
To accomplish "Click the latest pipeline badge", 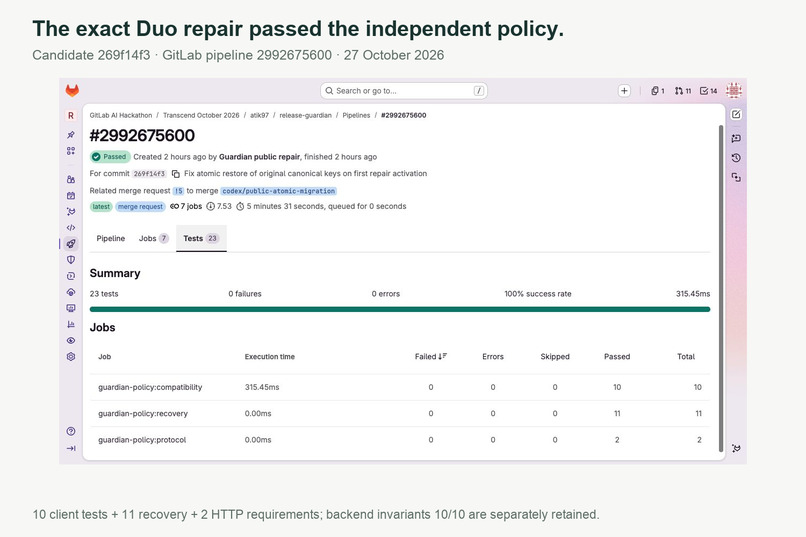I will tap(101, 207).
